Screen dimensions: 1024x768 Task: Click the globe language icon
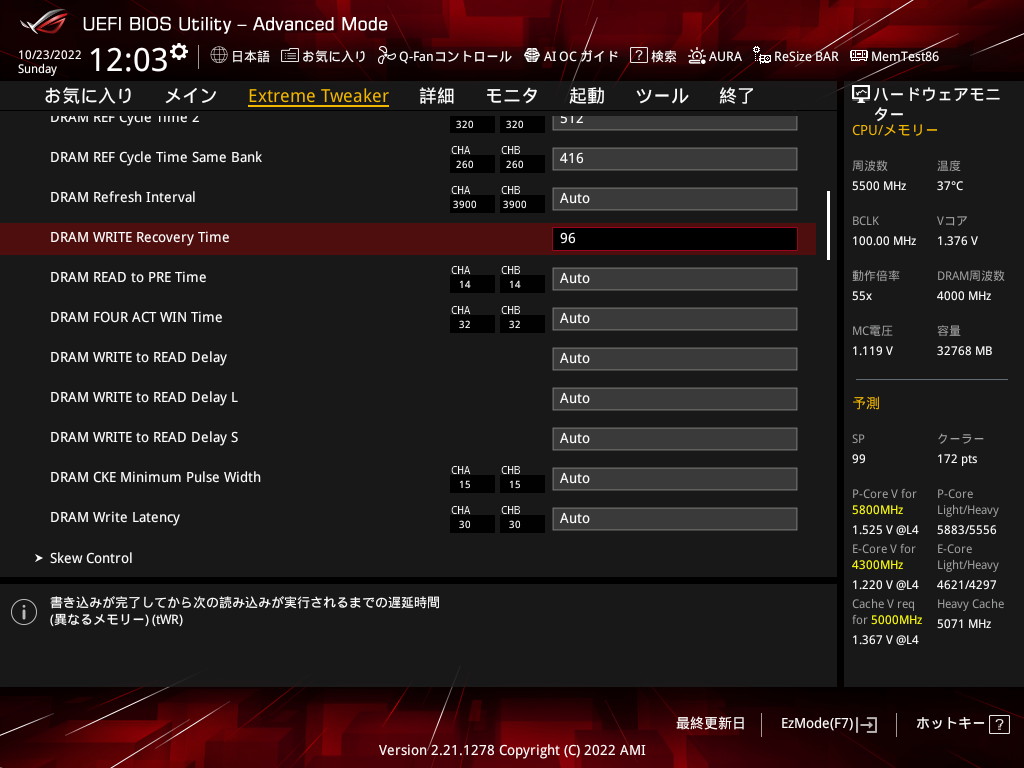[219, 55]
